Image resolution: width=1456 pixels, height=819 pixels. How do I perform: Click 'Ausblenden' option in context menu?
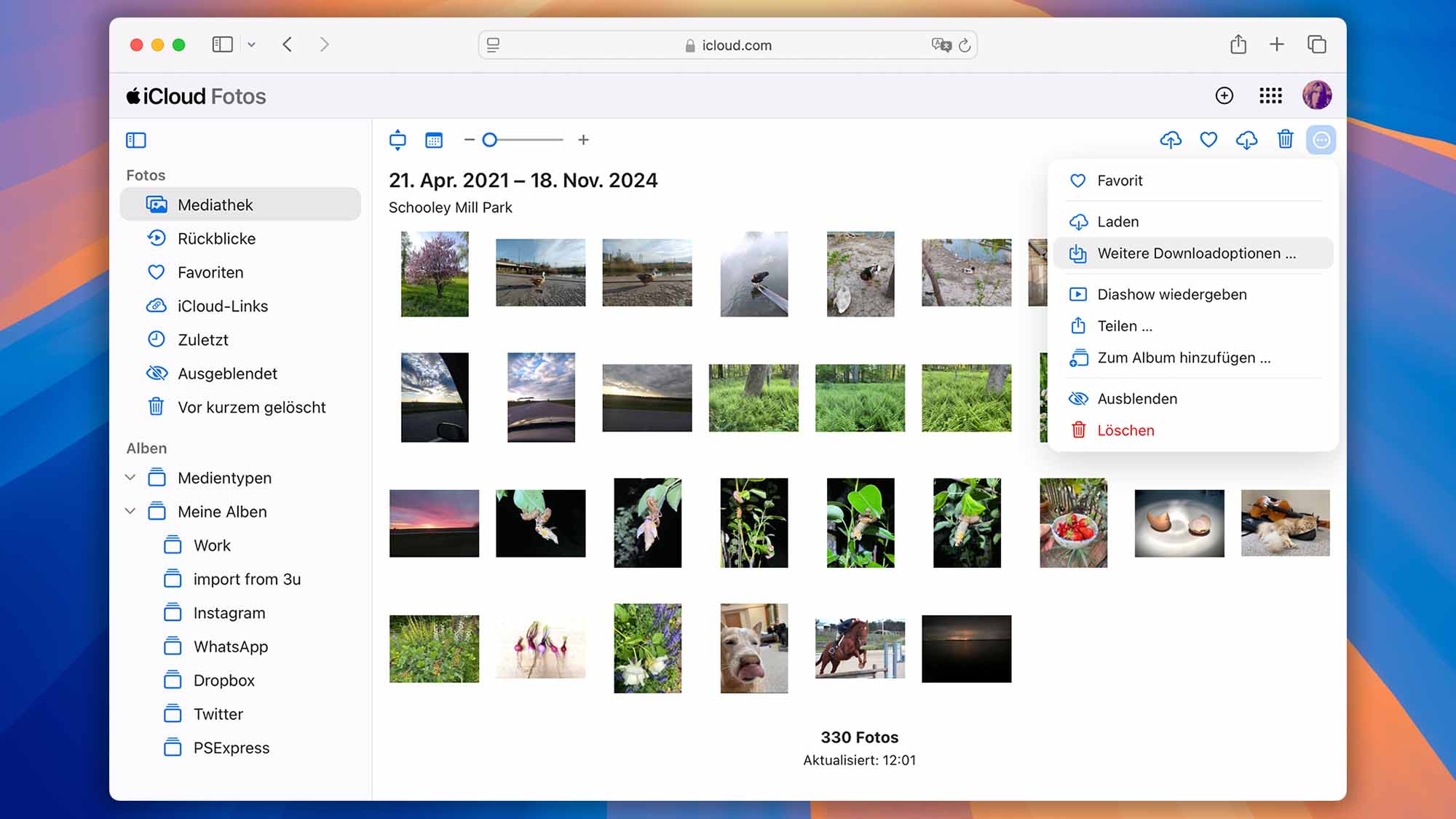[1137, 398]
